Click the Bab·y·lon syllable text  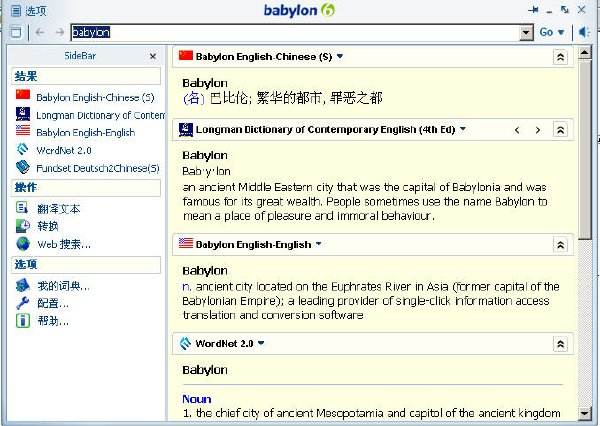(207, 171)
